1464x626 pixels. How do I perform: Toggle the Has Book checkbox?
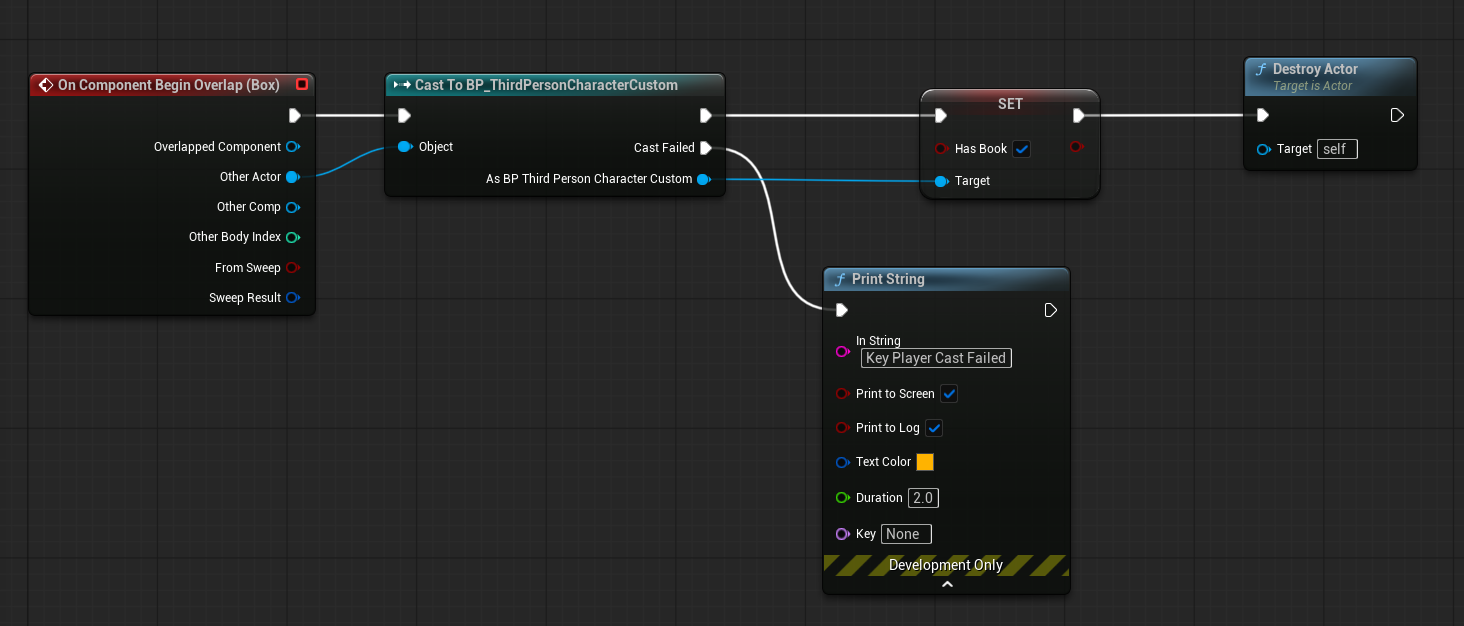click(1022, 149)
